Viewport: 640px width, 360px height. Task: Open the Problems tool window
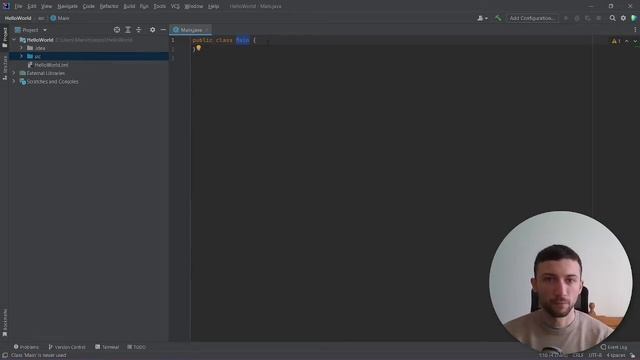coord(26,347)
